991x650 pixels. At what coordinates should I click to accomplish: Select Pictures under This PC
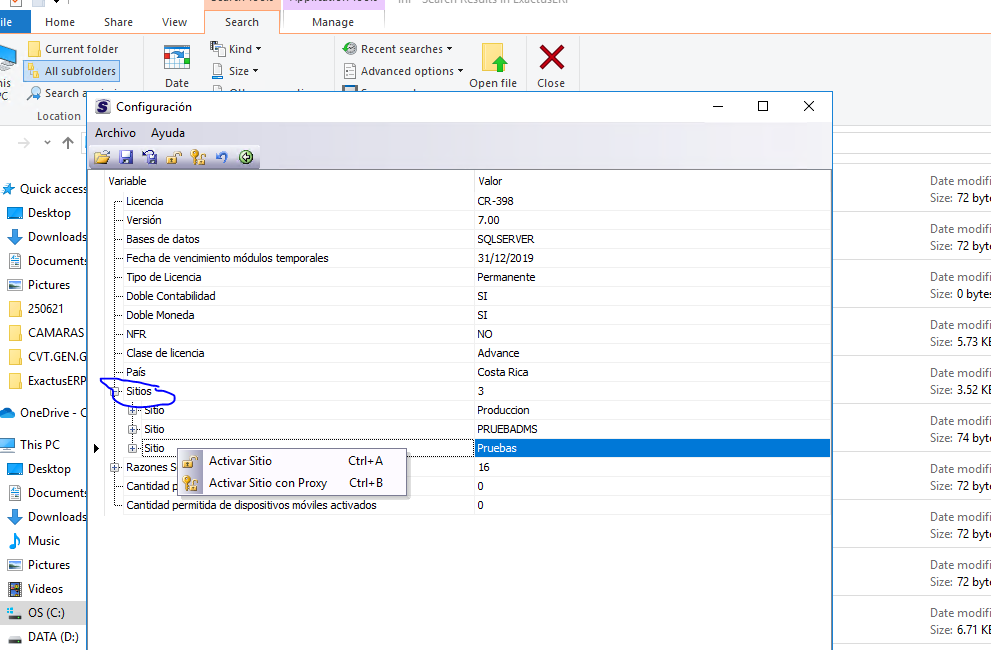39,565
